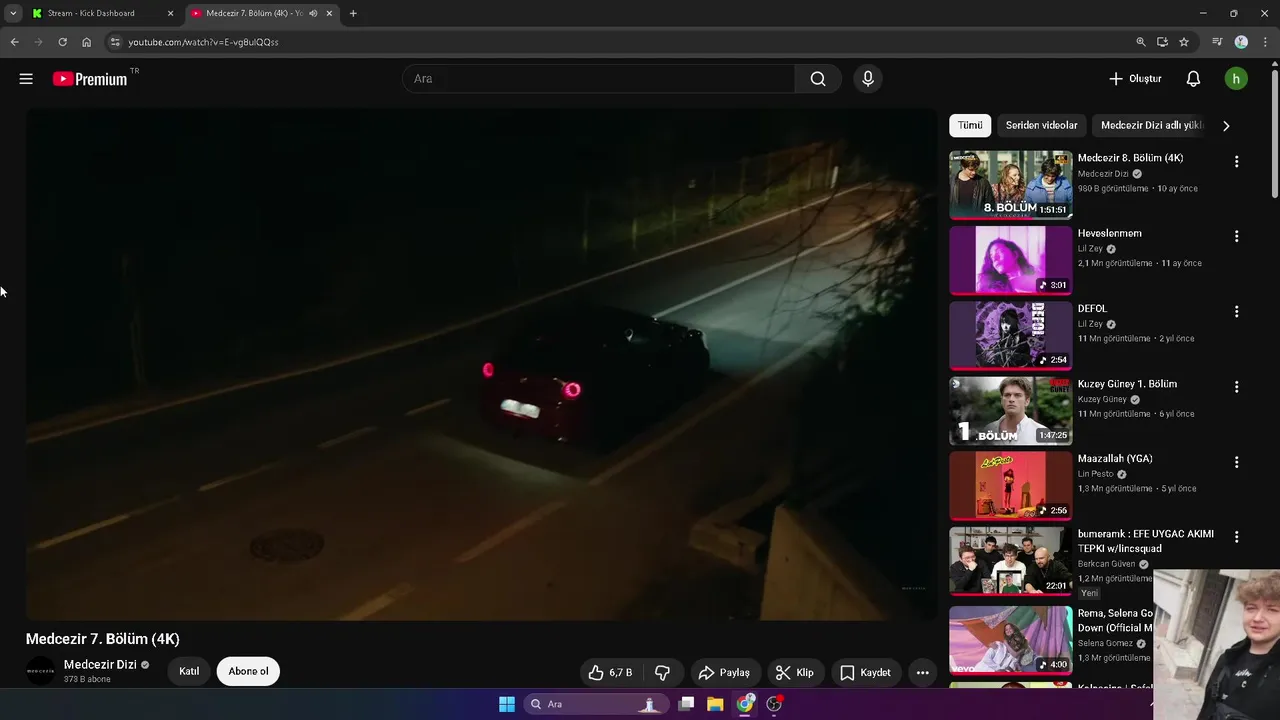Open the more actions ellipsis under video
1280x720 pixels.
pos(922,672)
